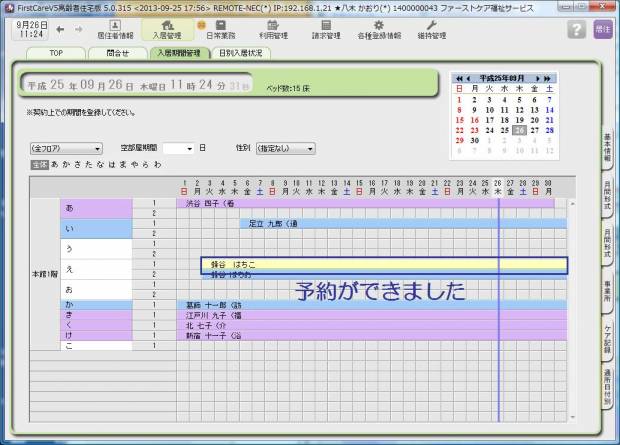Click the yellow help question mark icon
The width and height of the screenshot is (620, 445).
(576, 30)
